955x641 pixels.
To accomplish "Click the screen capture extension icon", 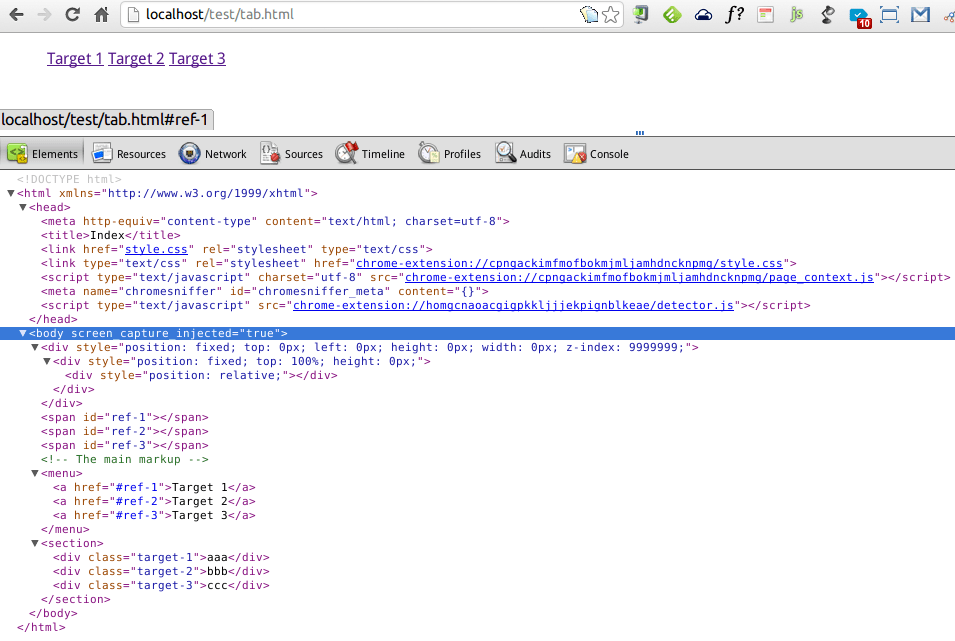I will click(x=889, y=15).
